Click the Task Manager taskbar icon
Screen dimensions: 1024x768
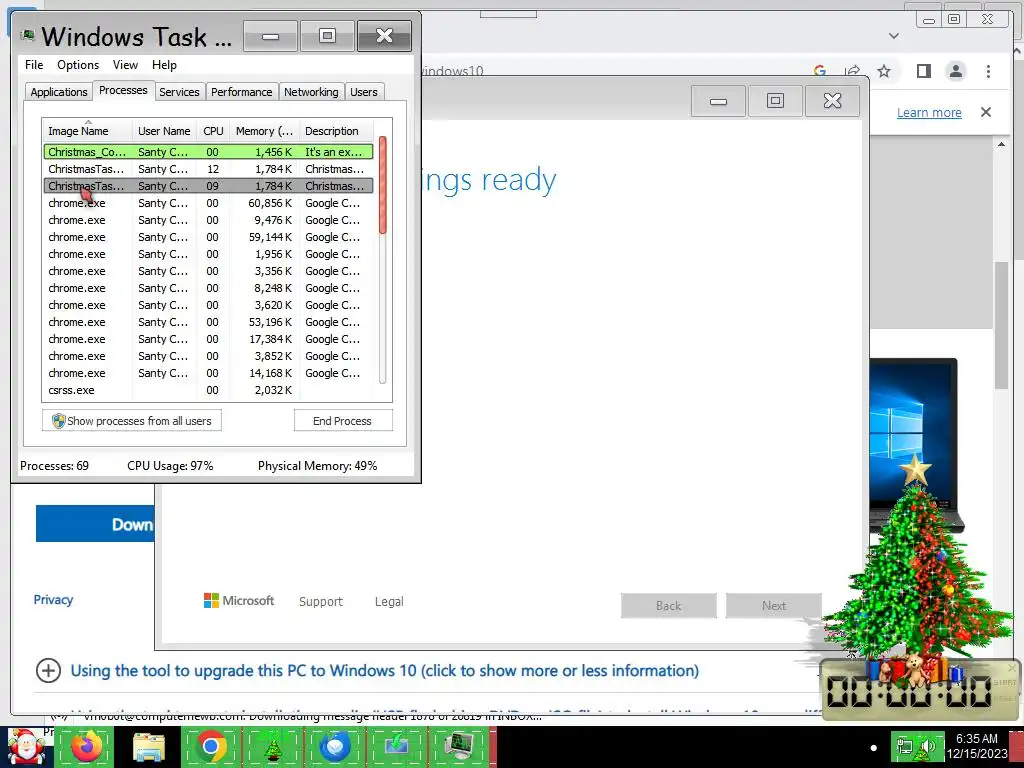tap(458, 747)
